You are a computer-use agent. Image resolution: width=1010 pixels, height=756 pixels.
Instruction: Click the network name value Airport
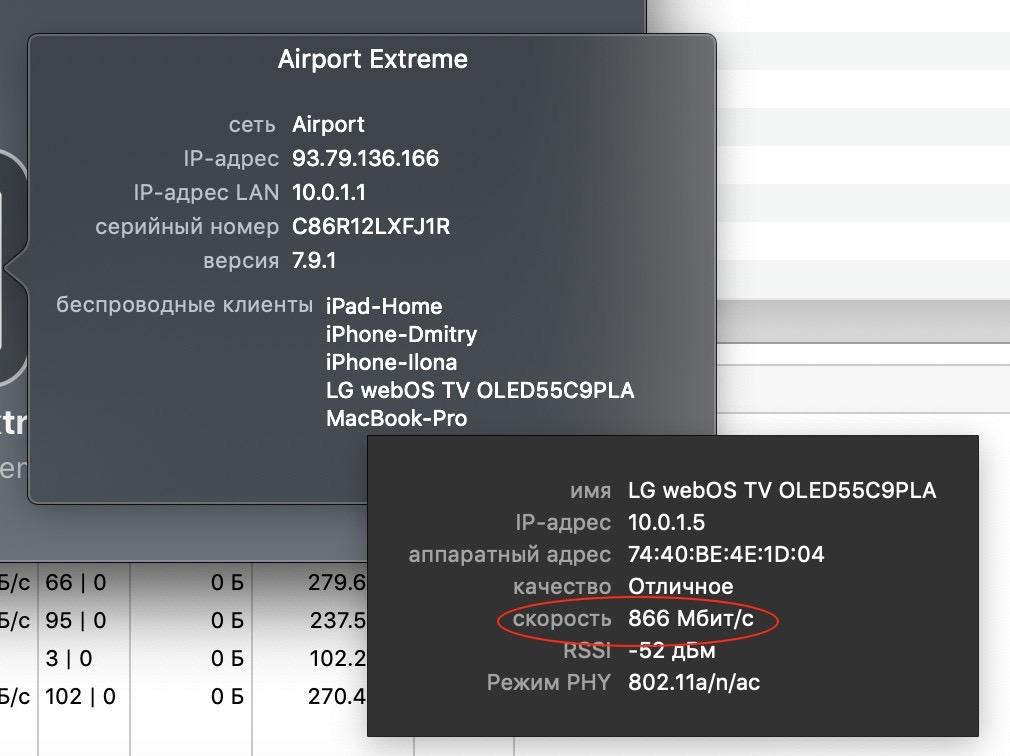(x=328, y=125)
